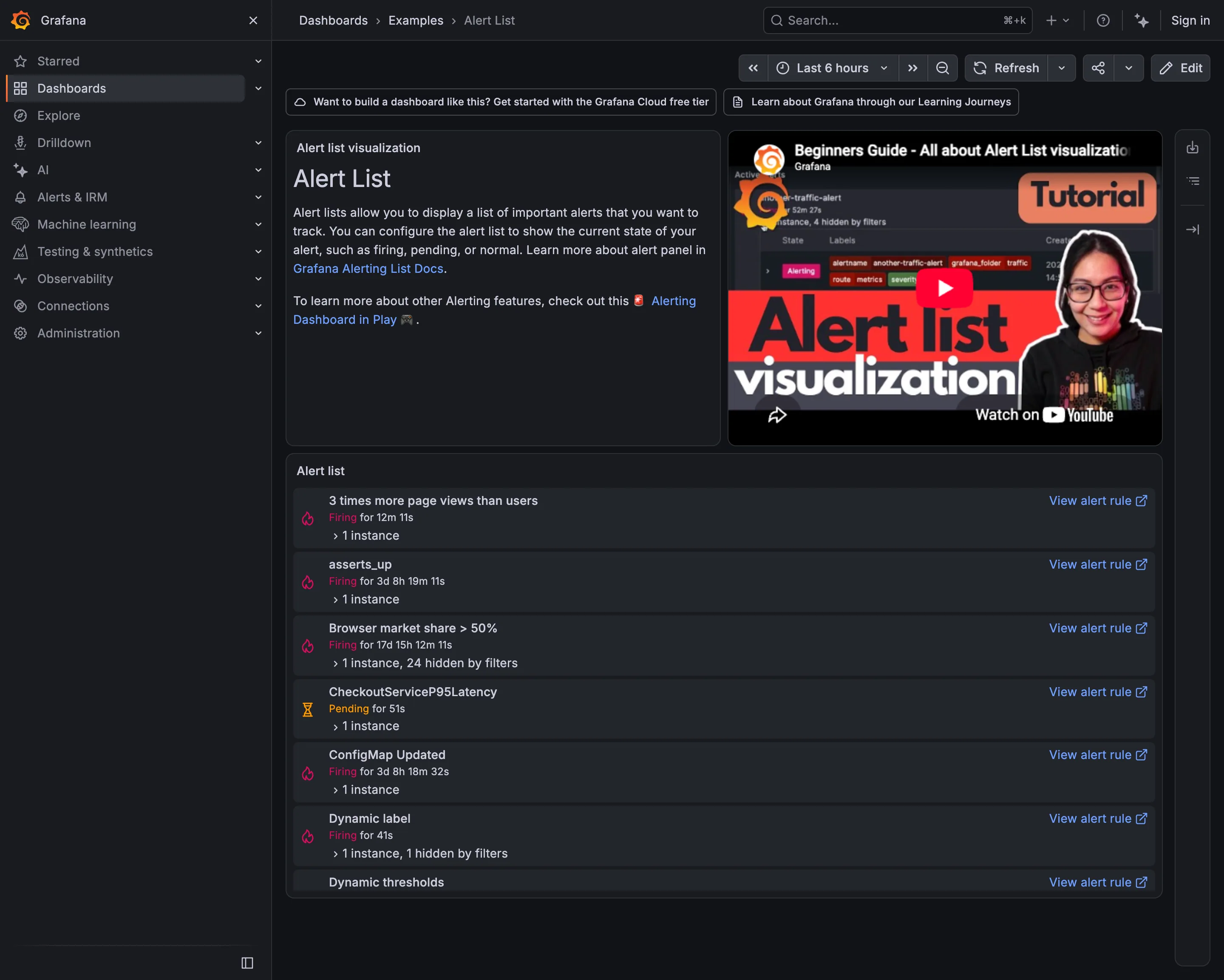Click the Testing & synthetics icon
The height and width of the screenshot is (980, 1224).
(20, 252)
